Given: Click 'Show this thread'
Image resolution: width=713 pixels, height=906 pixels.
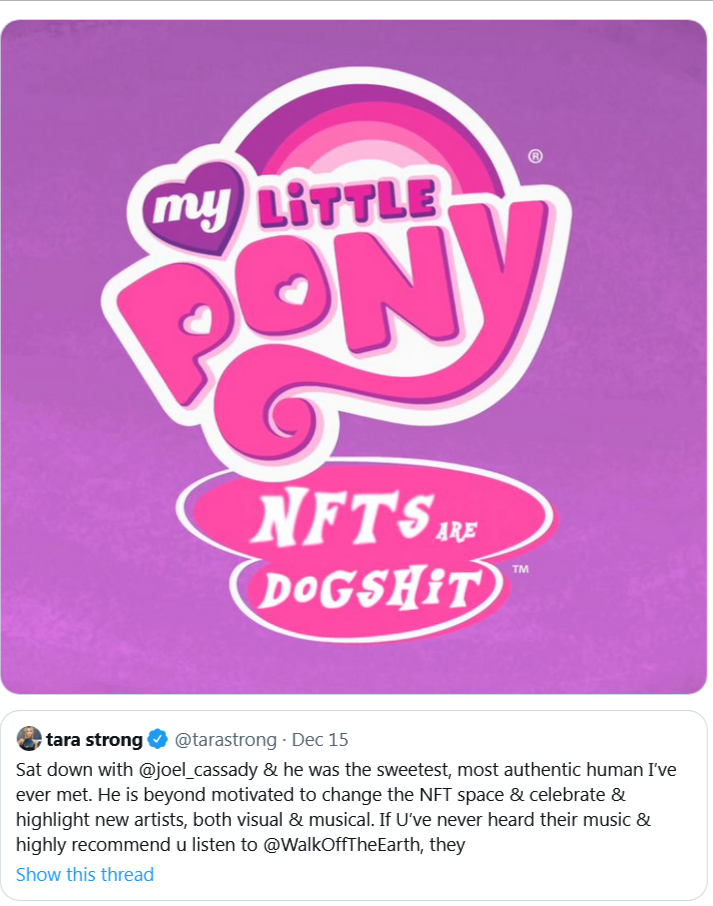Looking at the screenshot, I should [85, 874].
